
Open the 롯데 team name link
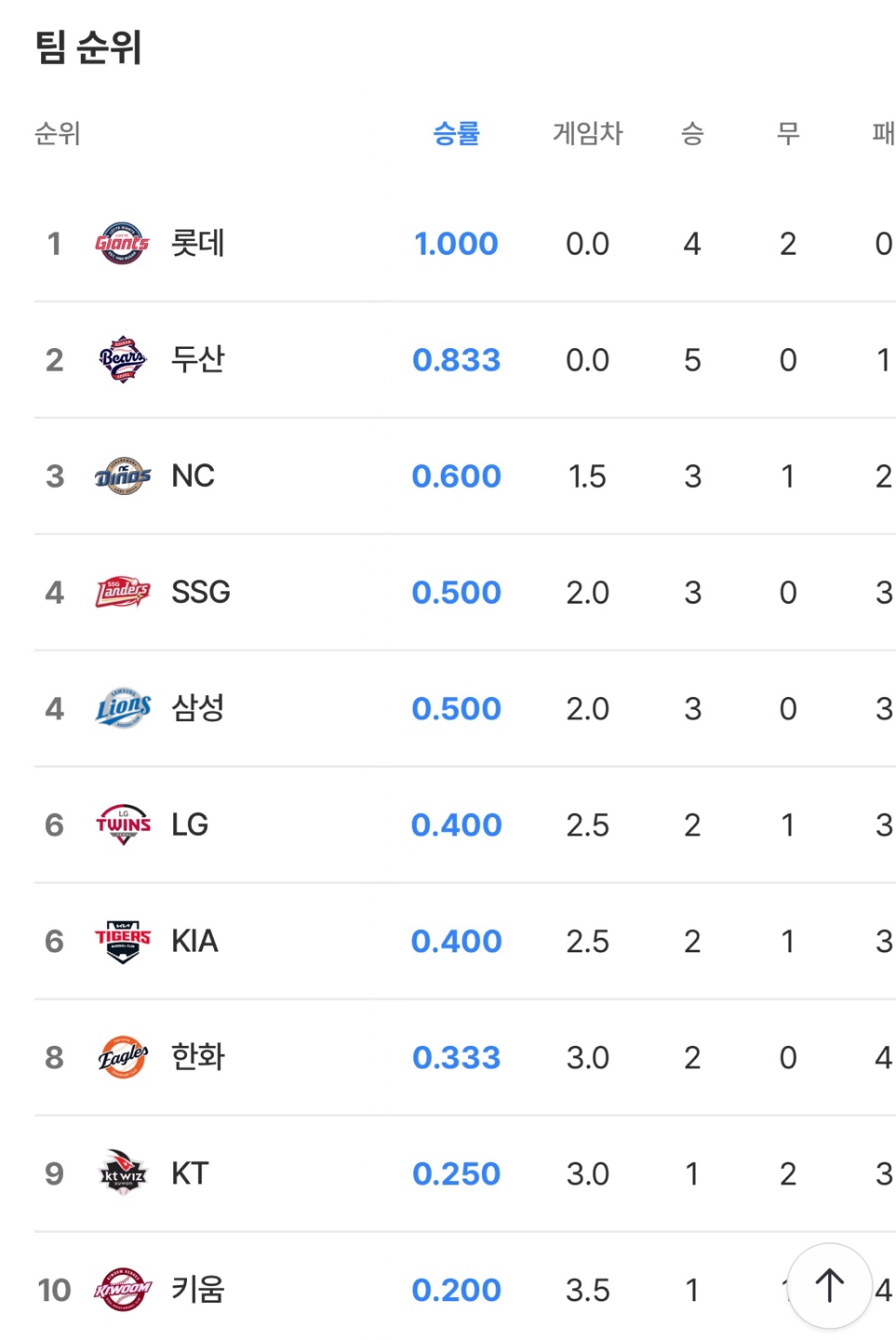[x=198, y=244]
